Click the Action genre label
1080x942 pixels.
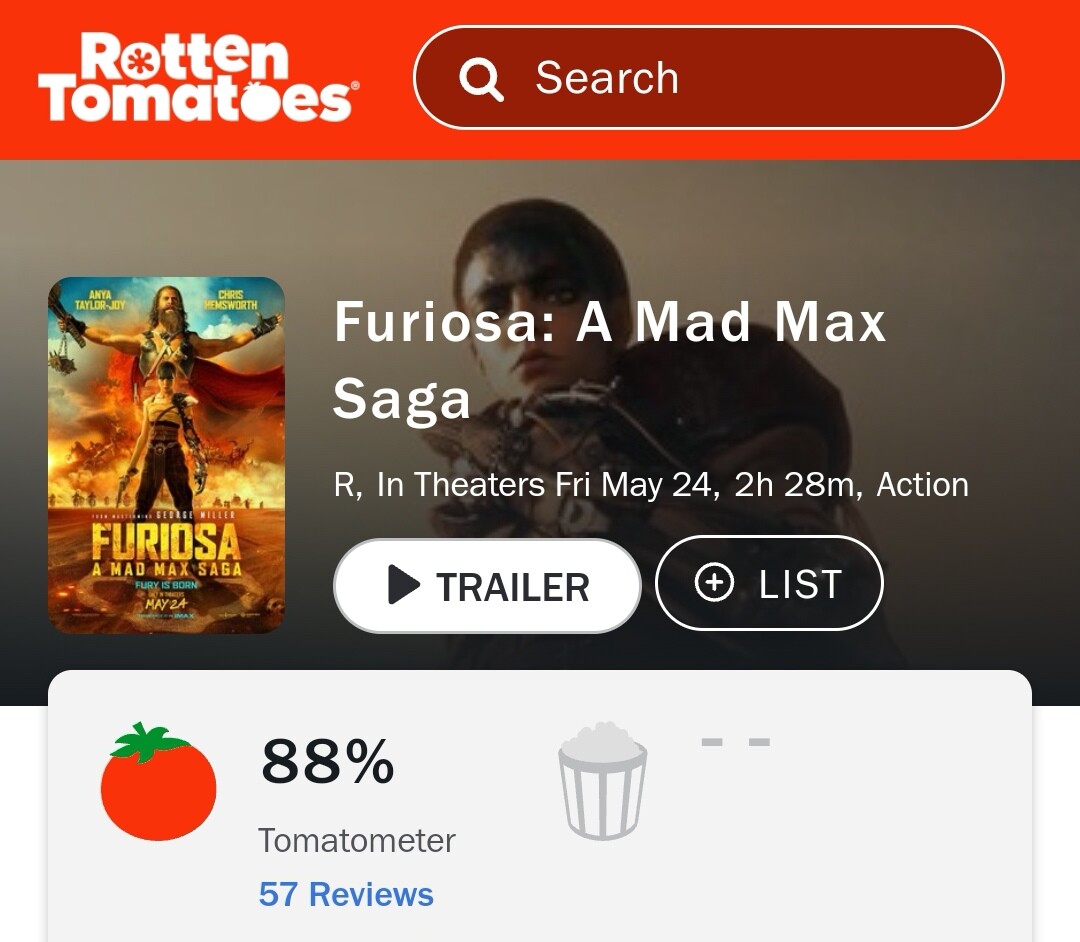922,485
